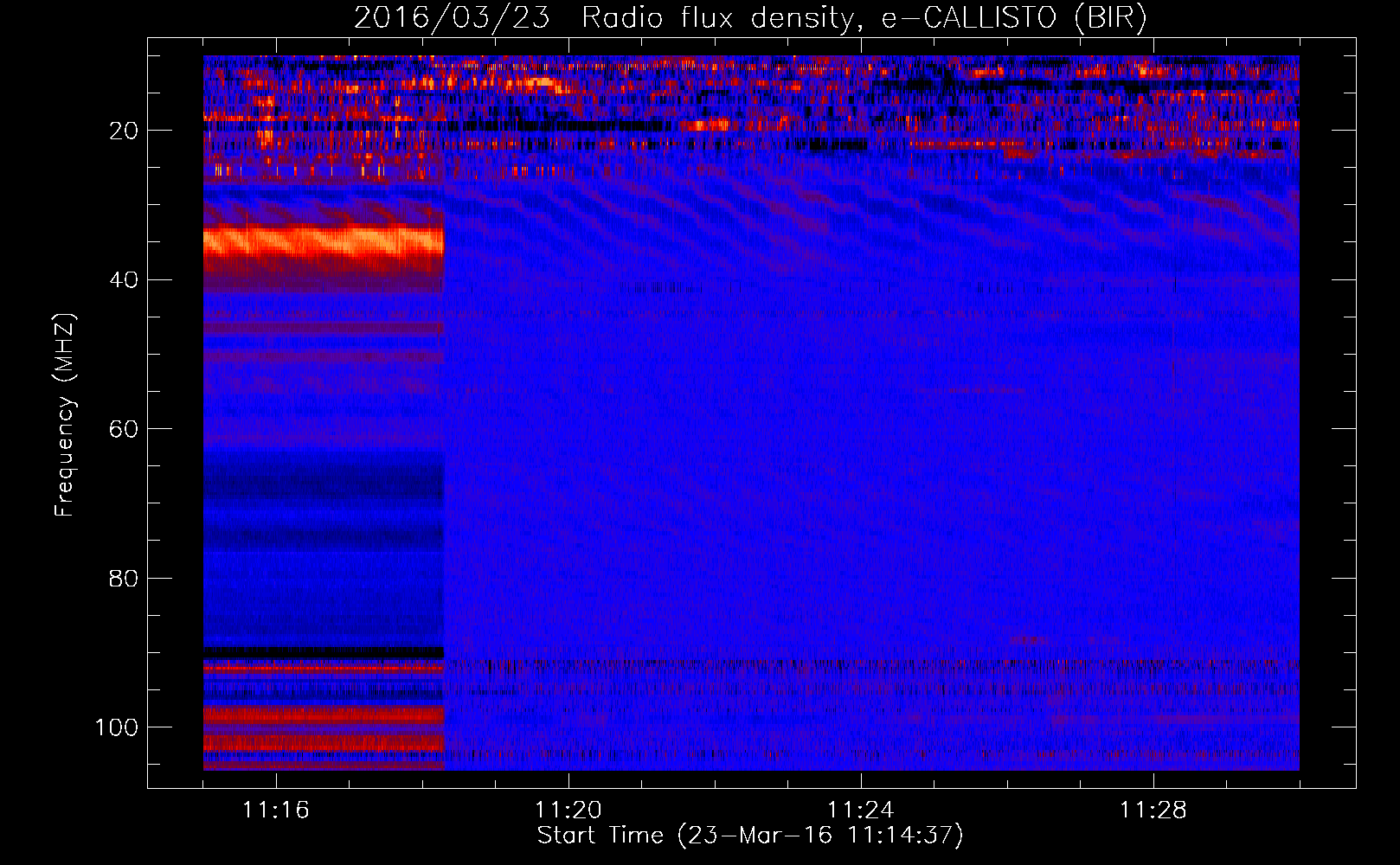Screen dimensions: 1400x865
Task: Click the red band at 100 MHz before 11:18
Action: [324, 715]
